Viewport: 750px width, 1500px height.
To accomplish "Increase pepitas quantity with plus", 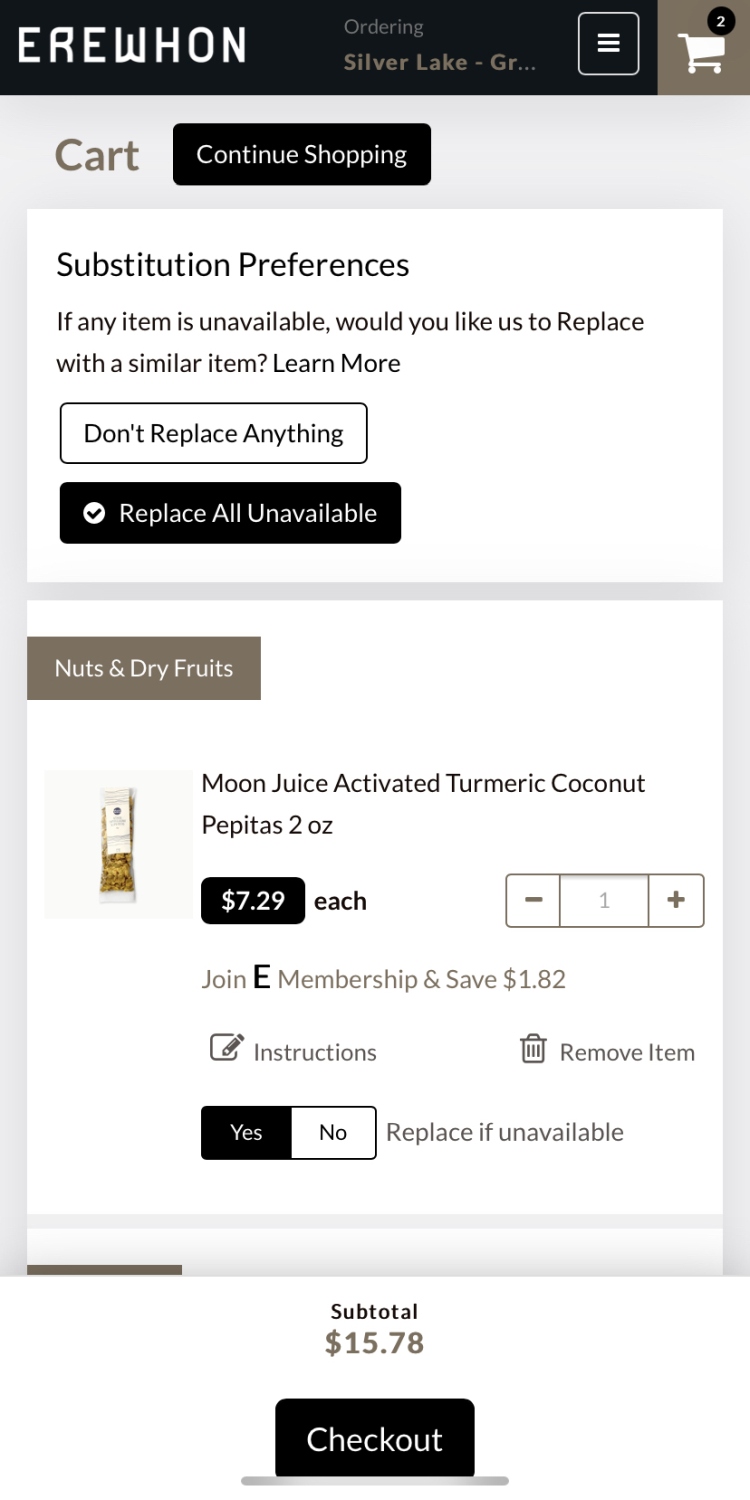I will pos(676,900).
